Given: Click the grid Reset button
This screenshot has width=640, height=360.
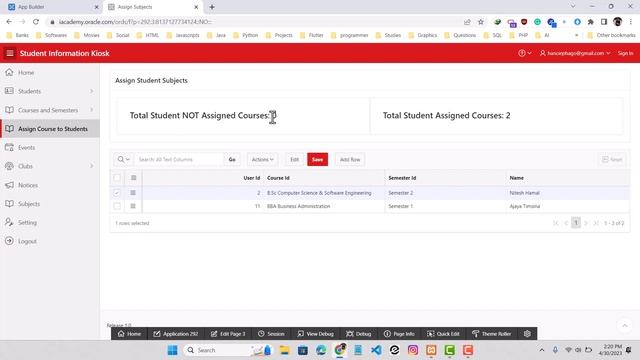Looking at the screenshot, I should tap(612, 159).
